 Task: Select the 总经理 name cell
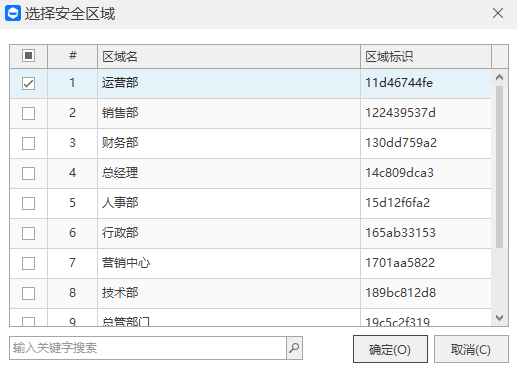tap(229, 173)
